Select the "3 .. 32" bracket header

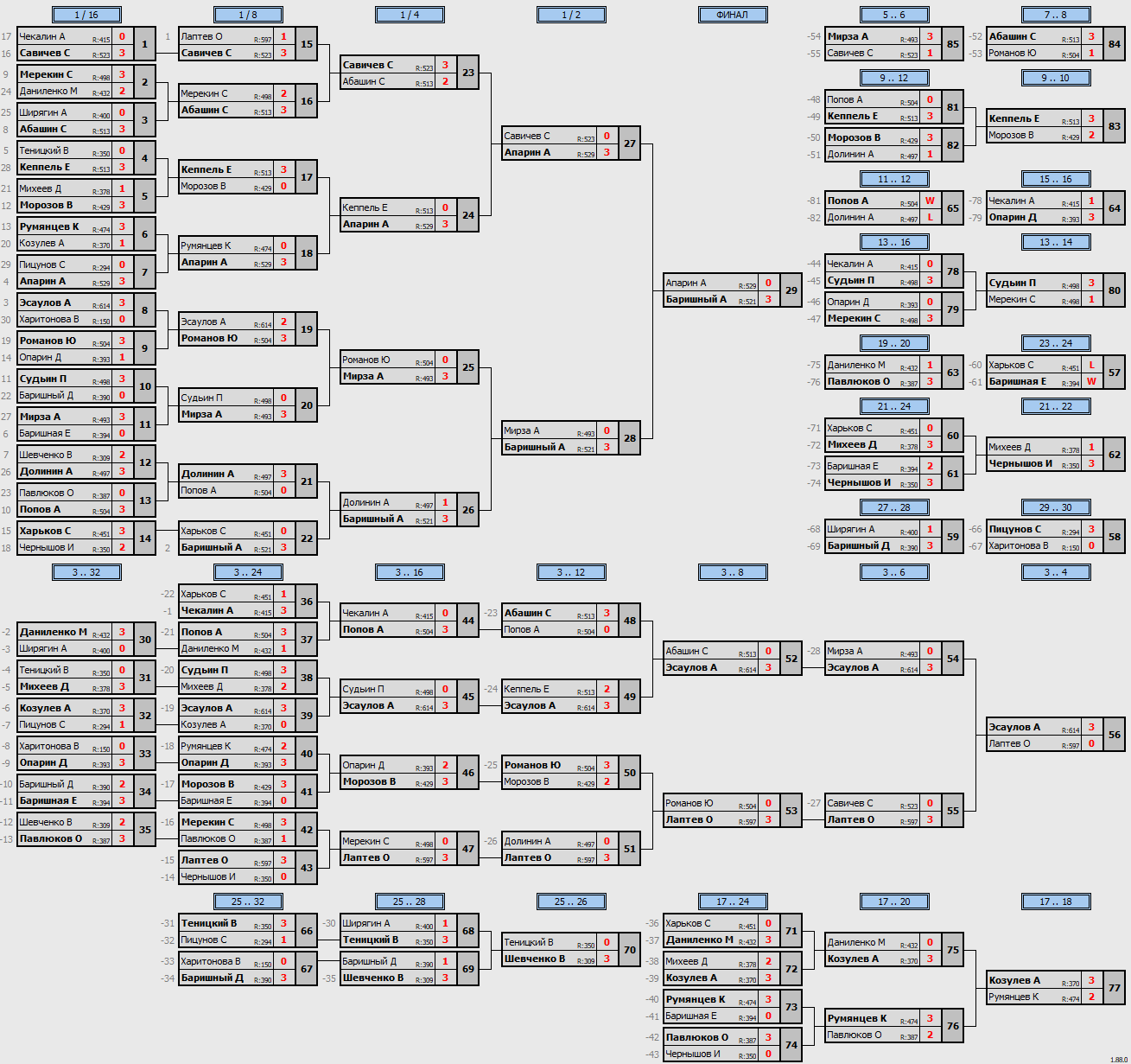pyautogui.click(x=86, y=572)
